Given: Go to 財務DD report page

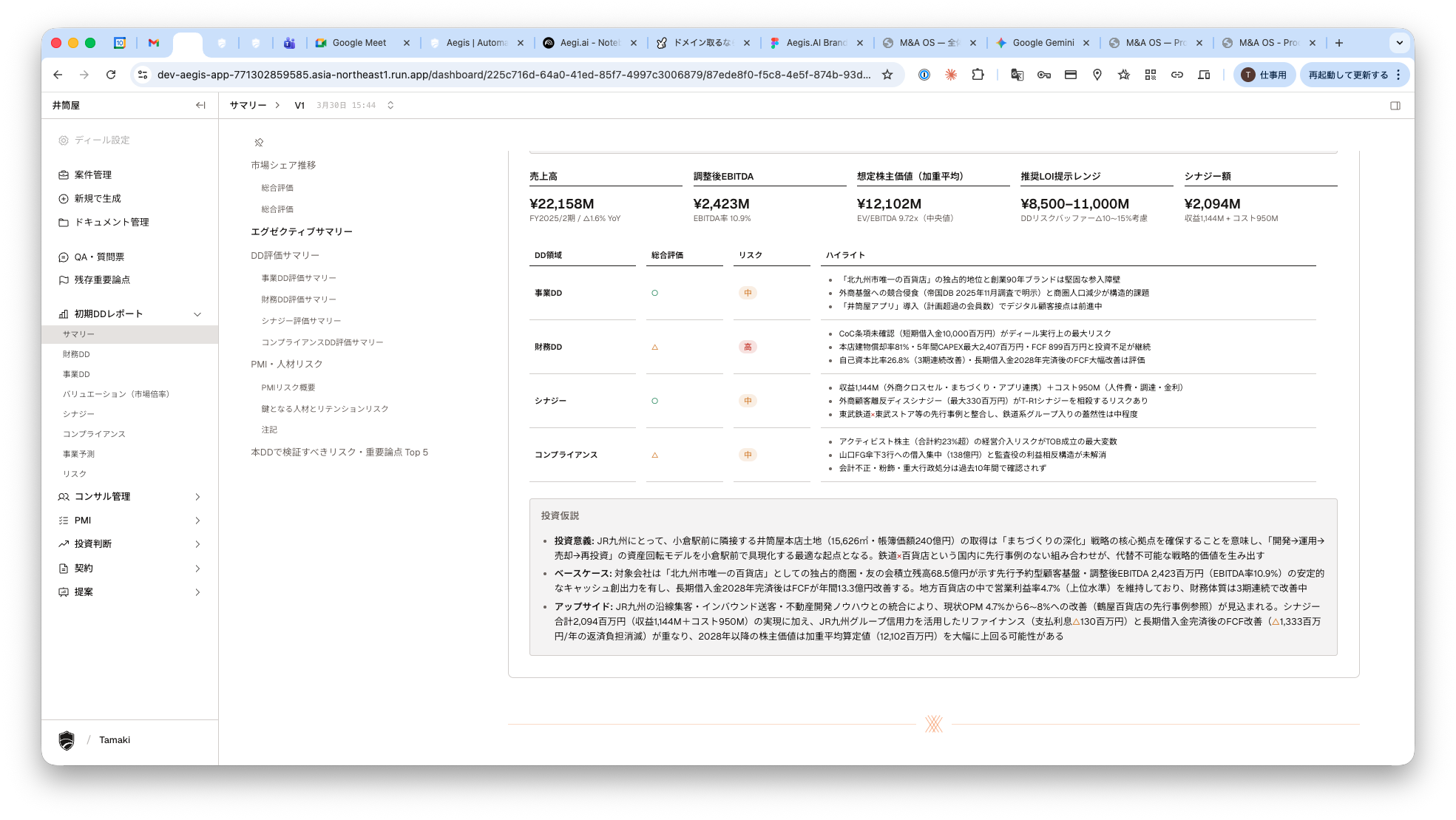Looking at the screenshot, I should pos(76,355).
